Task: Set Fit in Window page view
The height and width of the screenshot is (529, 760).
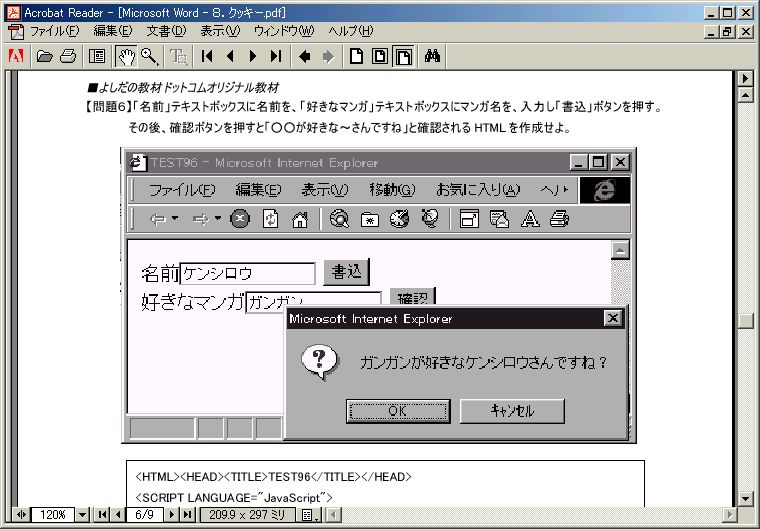Action: [380, 56]
